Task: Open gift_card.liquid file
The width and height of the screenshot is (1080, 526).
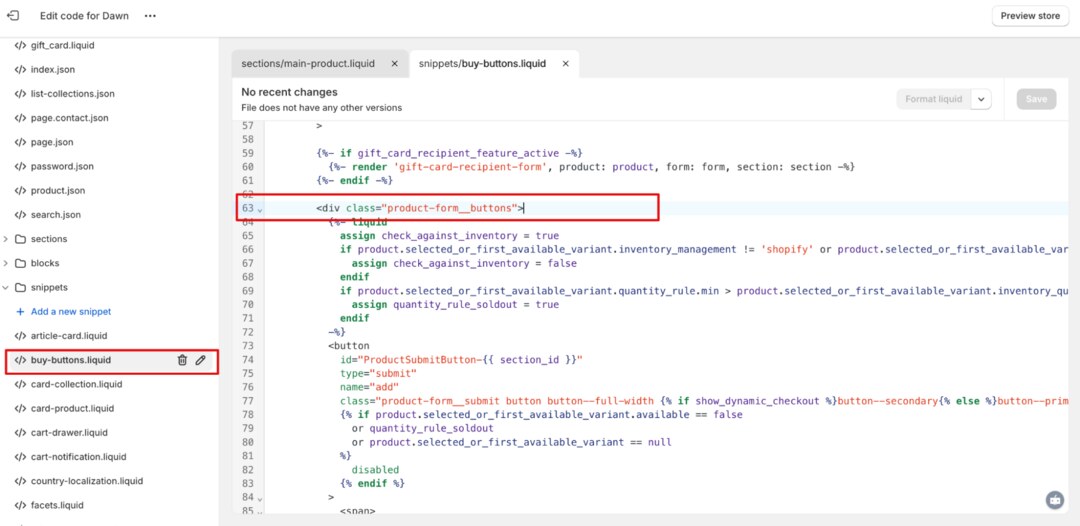Action: point(62,45)
